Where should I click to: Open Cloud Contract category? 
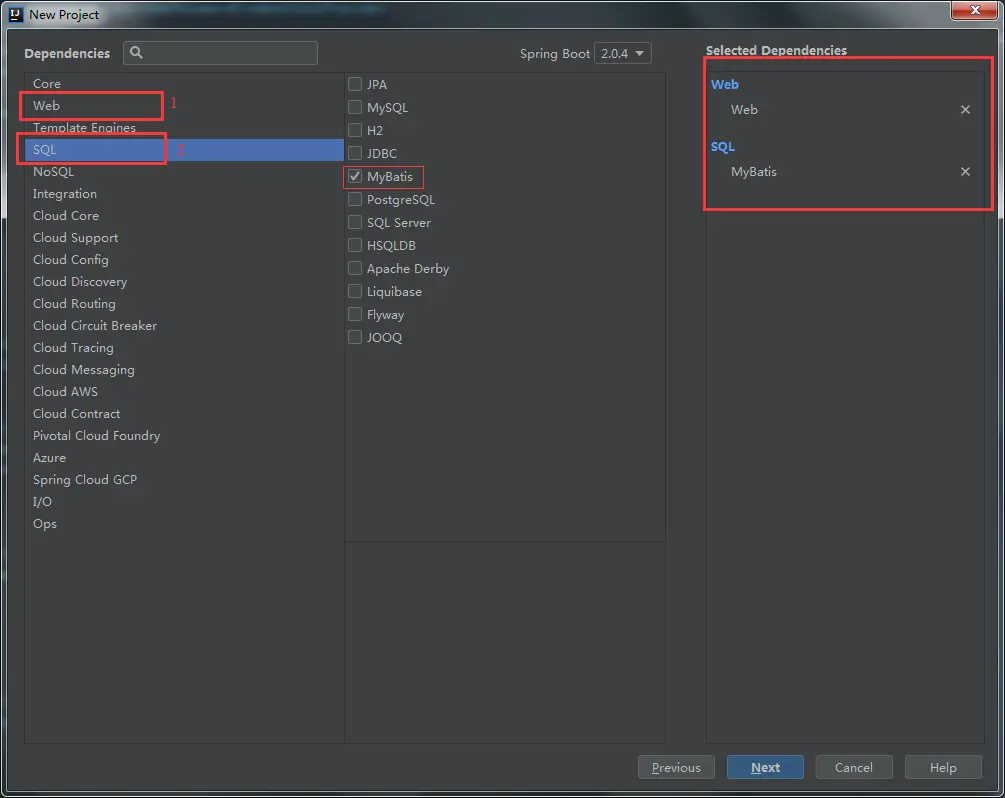(184, 413)
